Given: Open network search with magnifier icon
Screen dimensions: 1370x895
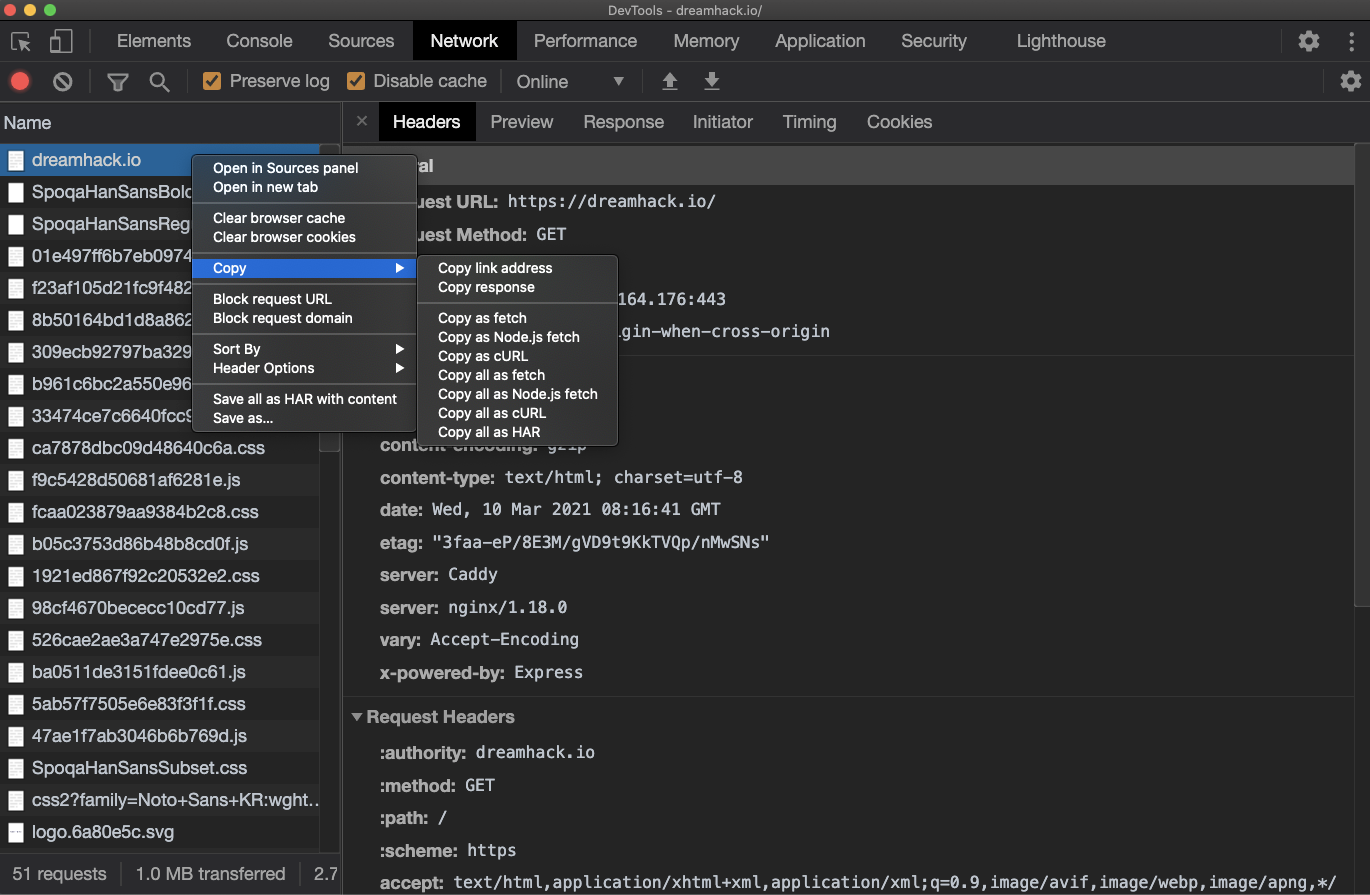Looking at the screenshot, I should [x=159, y=82].
